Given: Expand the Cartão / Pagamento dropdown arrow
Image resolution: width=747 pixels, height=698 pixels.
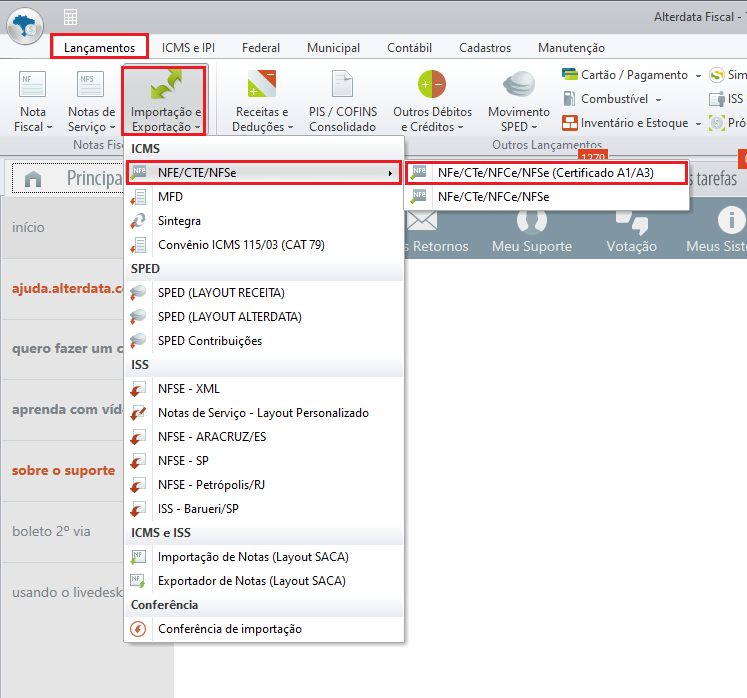Looking at the screenshot, I should point(698,75).
